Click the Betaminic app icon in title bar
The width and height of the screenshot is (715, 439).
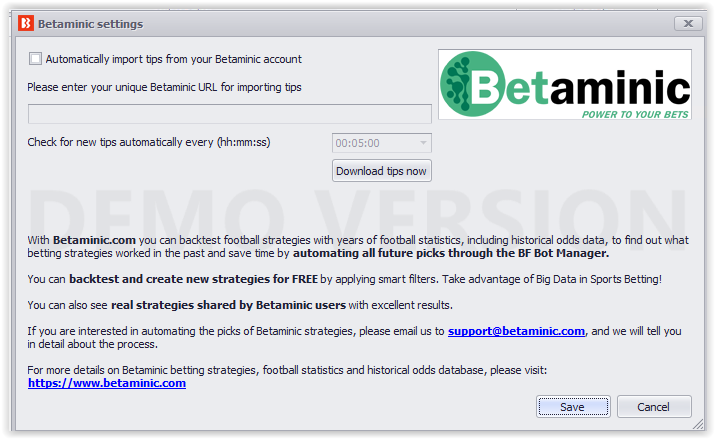click(26, 23)
